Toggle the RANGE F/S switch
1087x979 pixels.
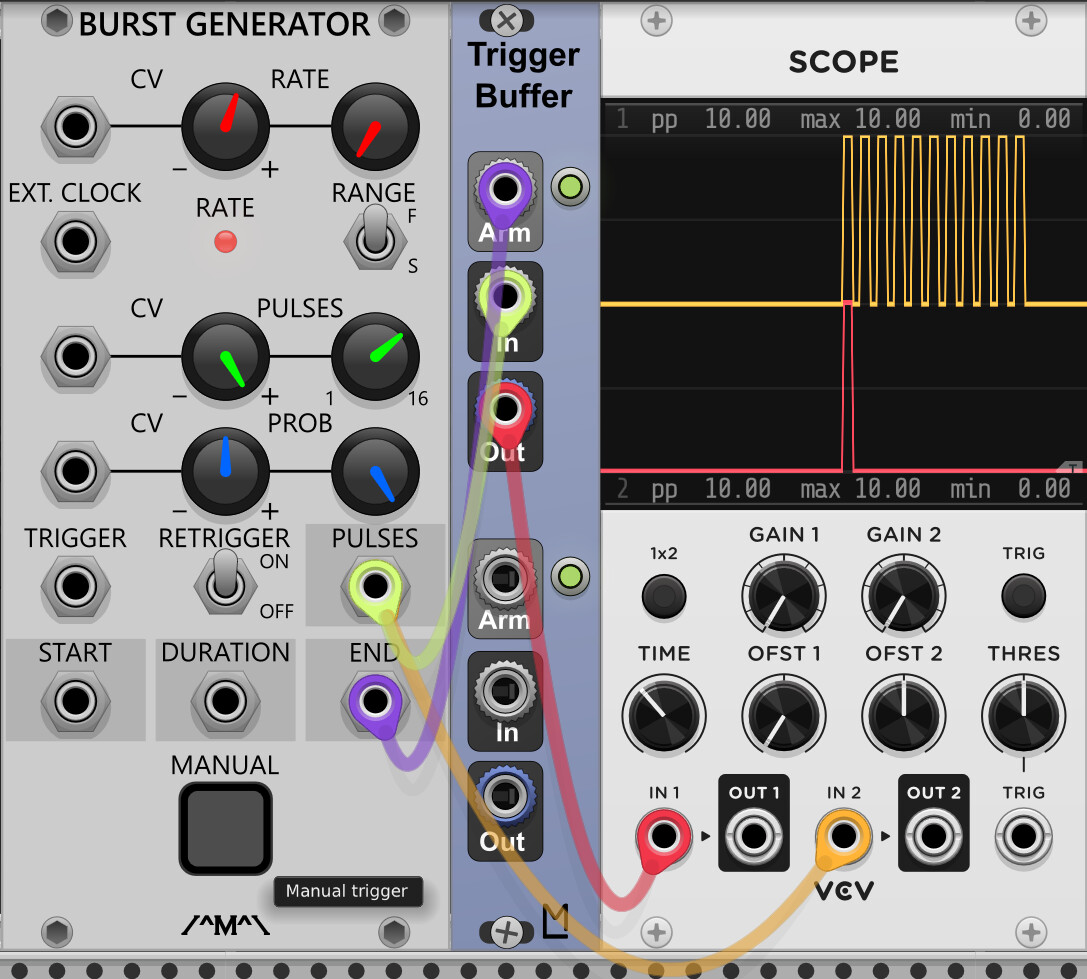click(375, 238)
